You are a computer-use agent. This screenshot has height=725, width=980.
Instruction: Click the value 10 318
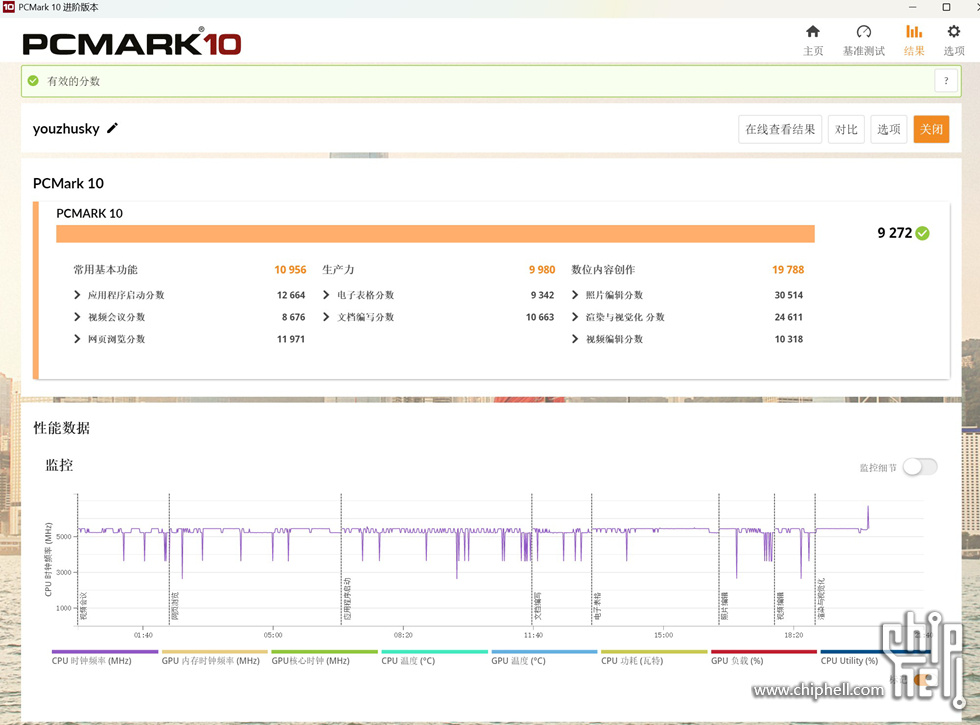789,339
